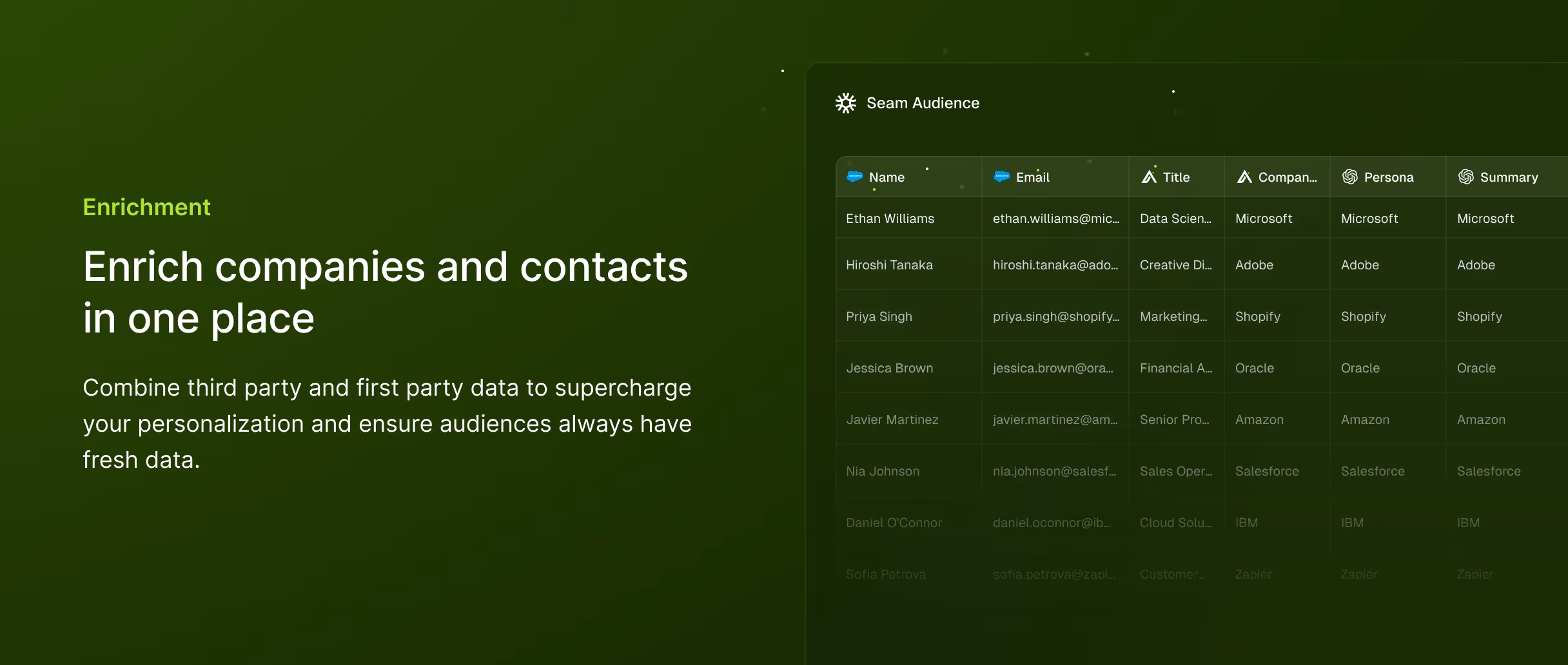The image size is (1568, 665).
Task: Click the hiroshi.tanaka@ado... email cell
Action: tap(1055, 265)
